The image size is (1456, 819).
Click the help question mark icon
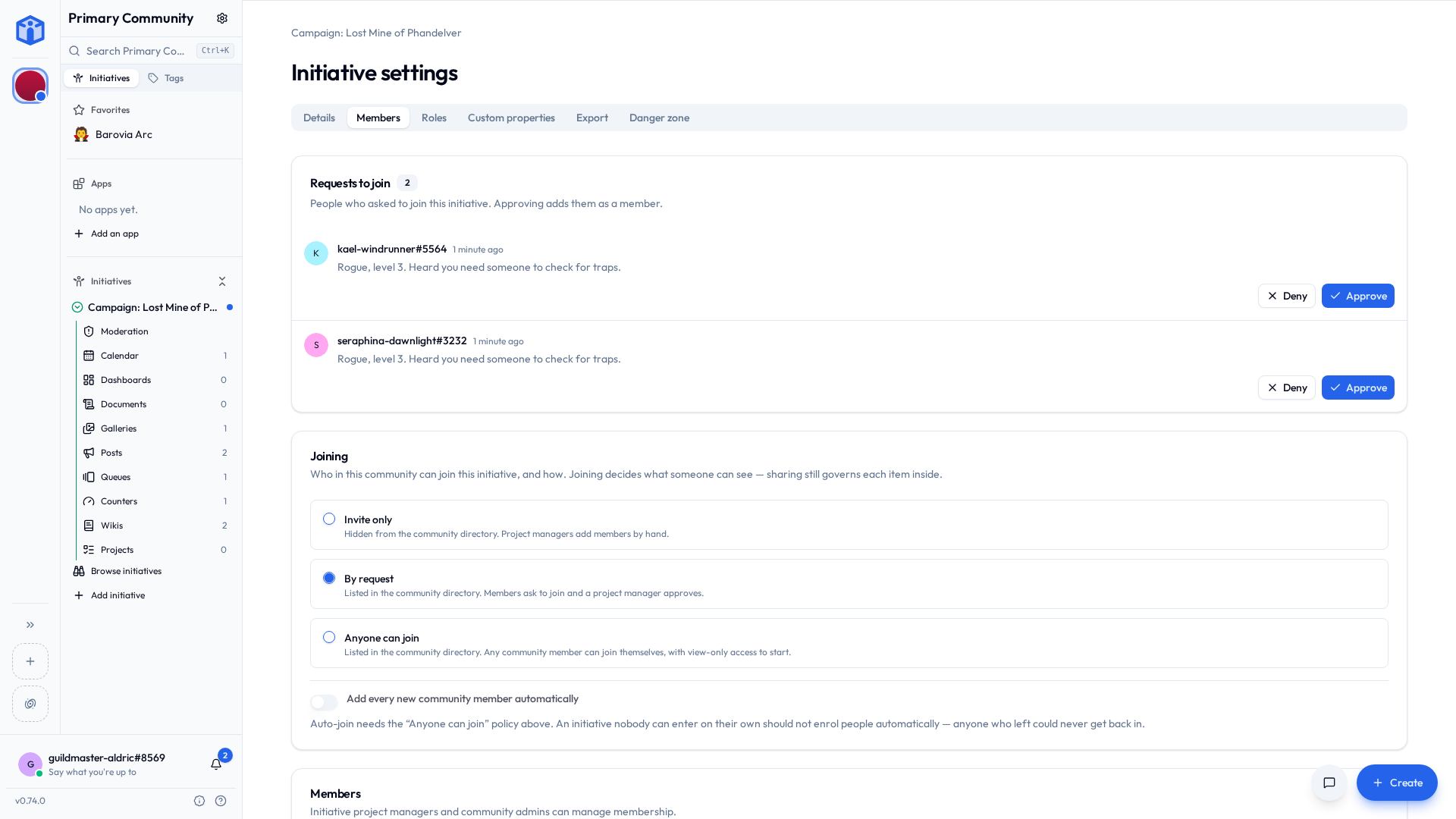point(221,801)
